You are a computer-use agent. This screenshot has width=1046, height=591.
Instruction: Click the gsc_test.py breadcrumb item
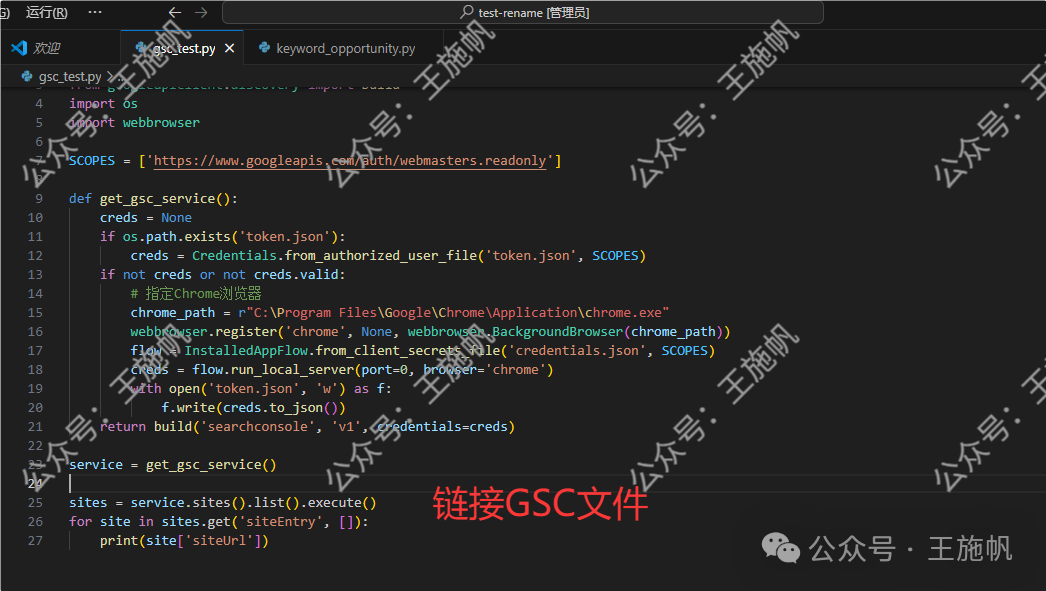(x=69, y=77)
